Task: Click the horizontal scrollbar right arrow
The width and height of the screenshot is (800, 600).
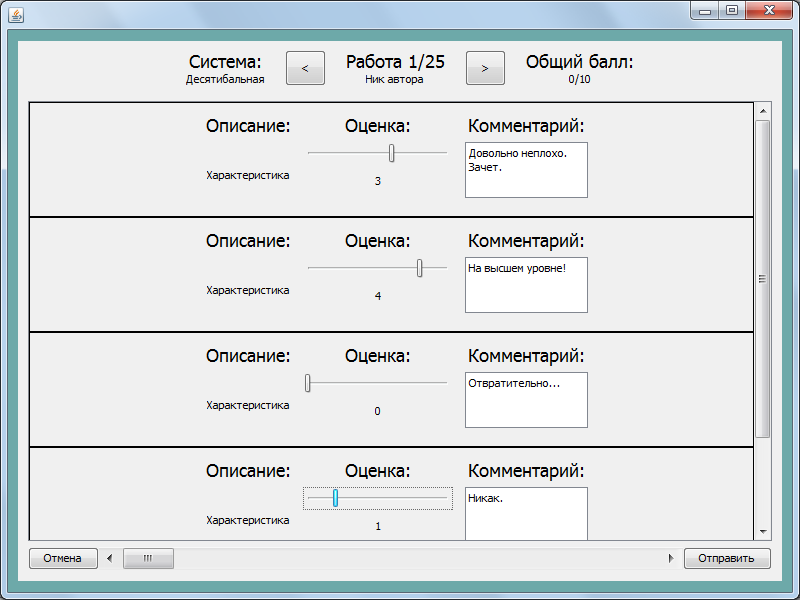Action: [671, 558]
